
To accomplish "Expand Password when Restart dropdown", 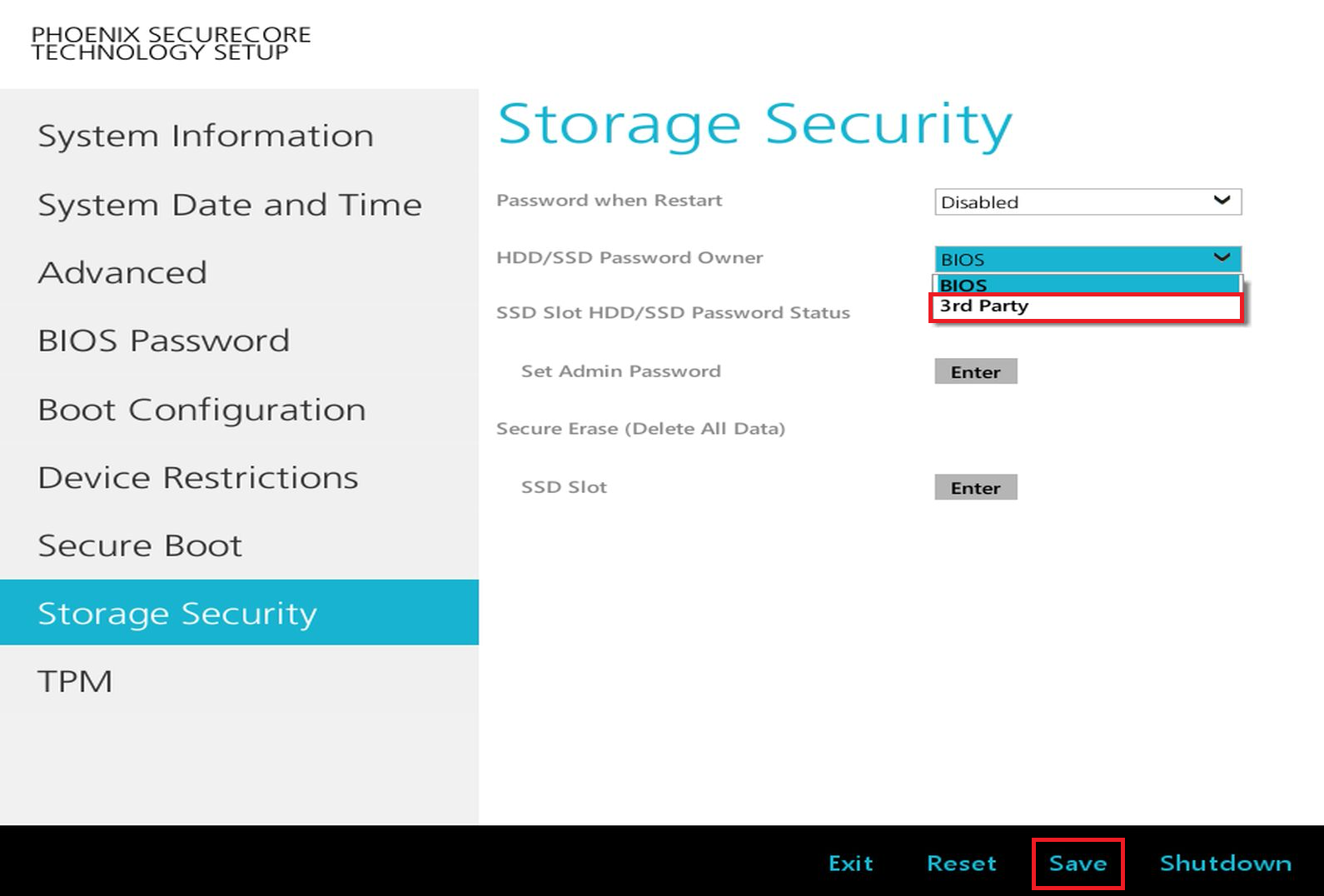I will (x=1087, y=202).
